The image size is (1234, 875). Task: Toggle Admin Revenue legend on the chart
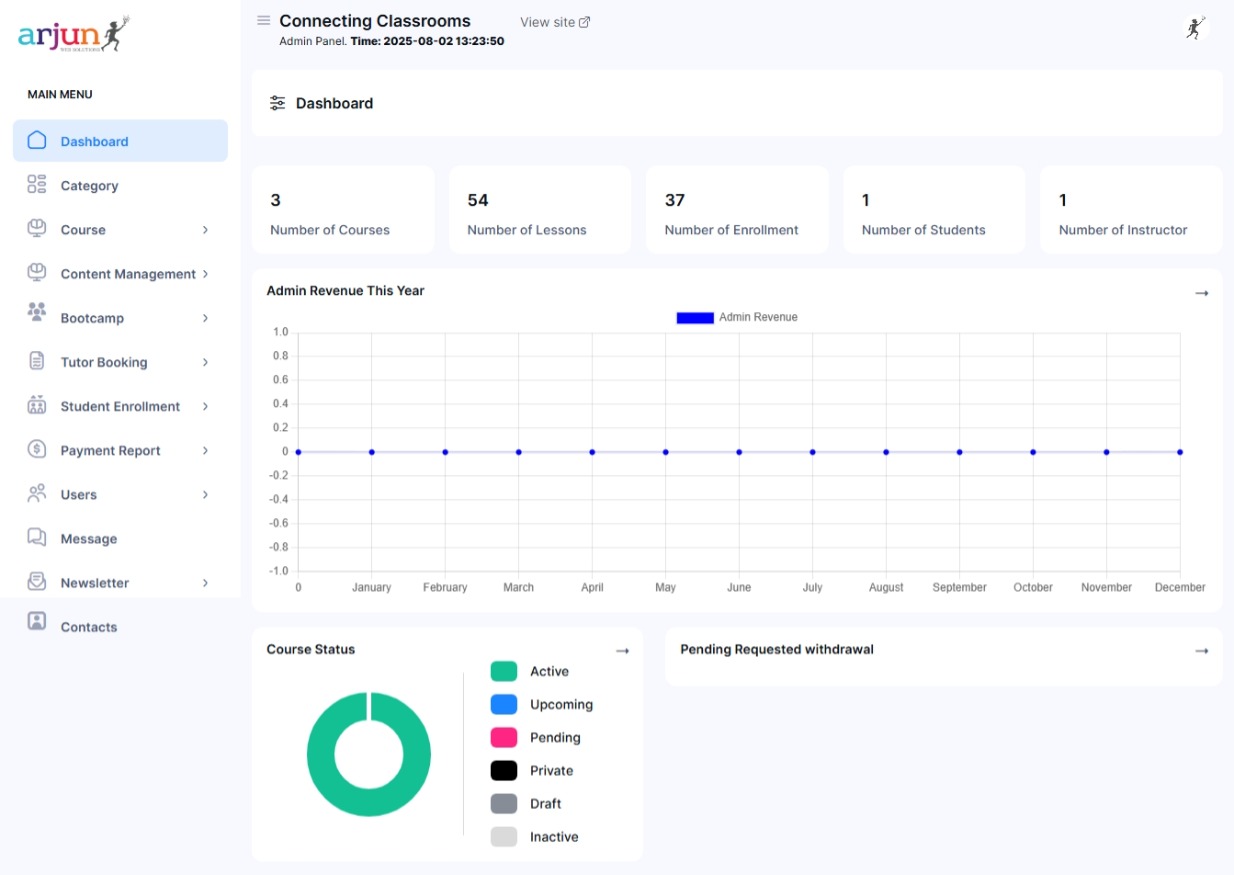(x=737, y=318)
